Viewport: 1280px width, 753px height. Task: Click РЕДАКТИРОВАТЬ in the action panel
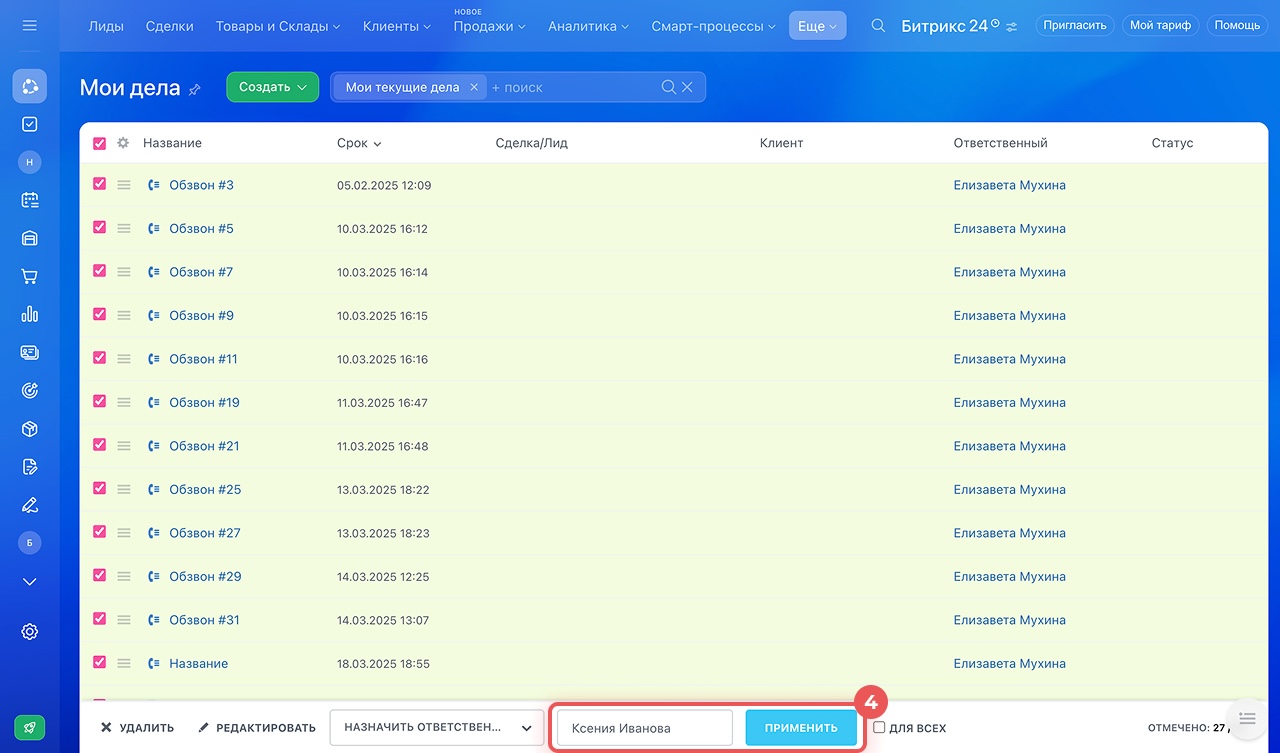[x=257, y=728]
